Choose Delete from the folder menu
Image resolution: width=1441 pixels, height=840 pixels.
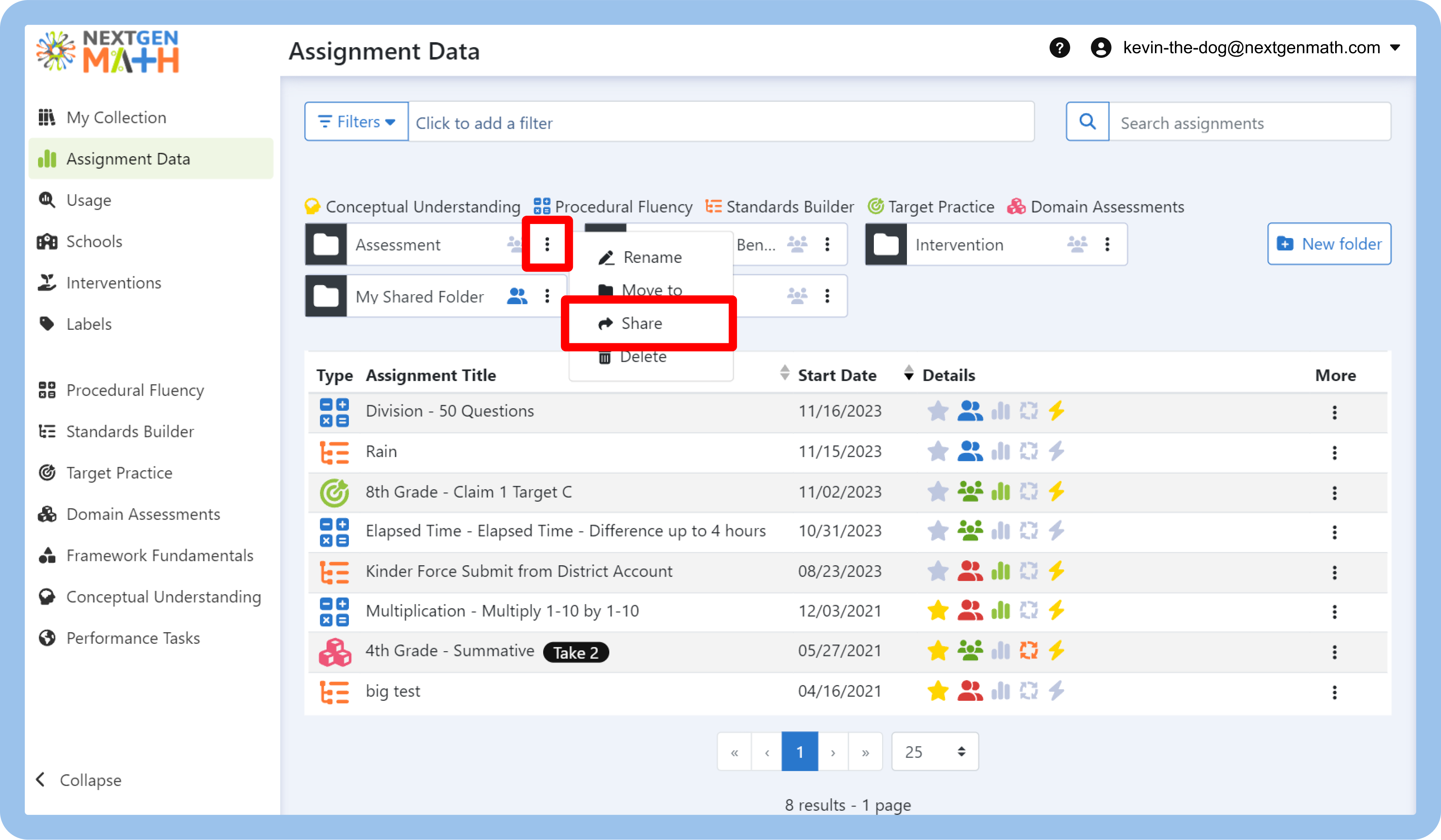pyautogui.click(x=651, y=357)
